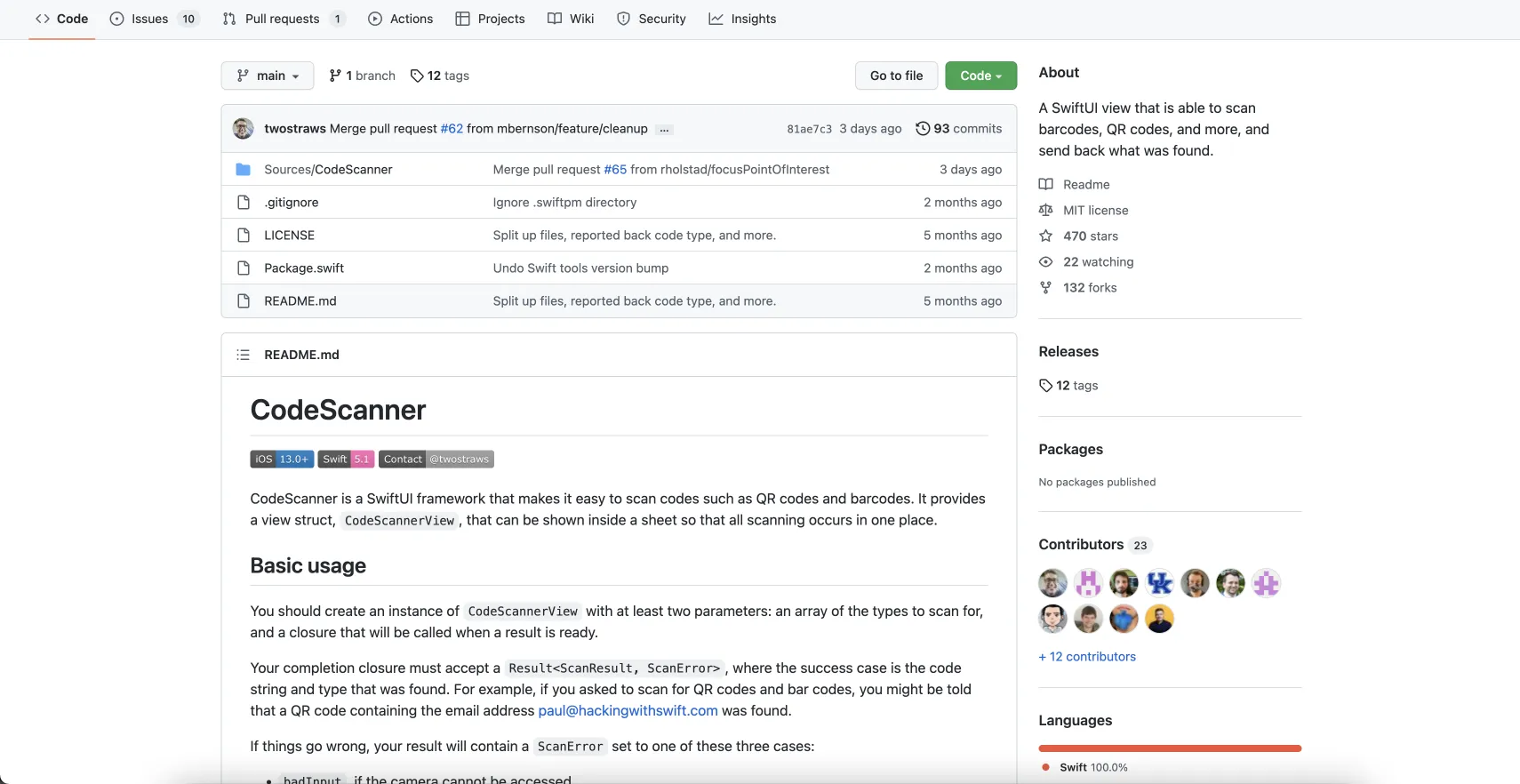Expand commit message ellipsis button
Viewport: 1520px width, 784px height.
coord(664,129)
